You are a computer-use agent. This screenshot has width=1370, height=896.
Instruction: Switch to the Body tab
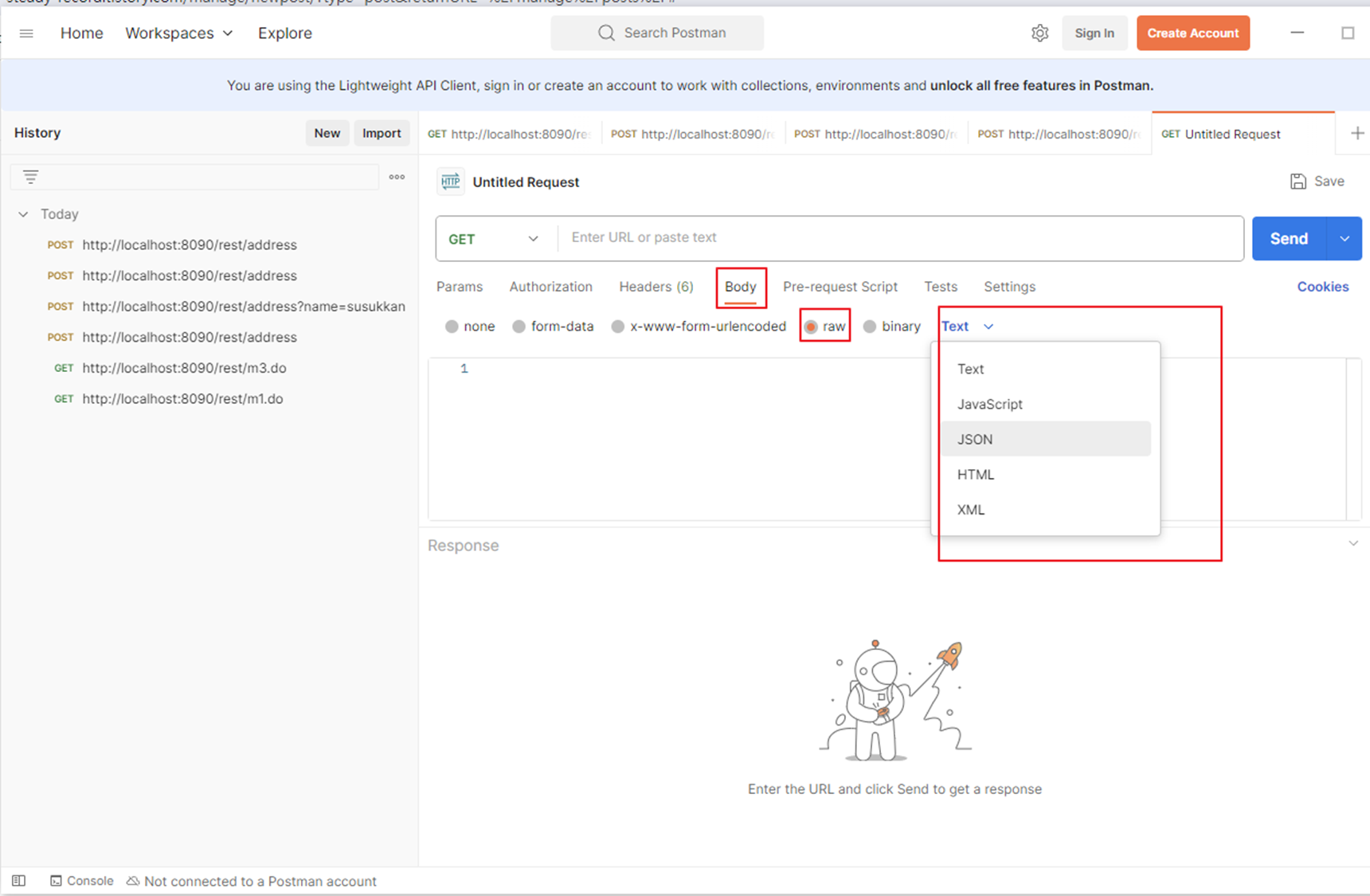click(741, 287)
